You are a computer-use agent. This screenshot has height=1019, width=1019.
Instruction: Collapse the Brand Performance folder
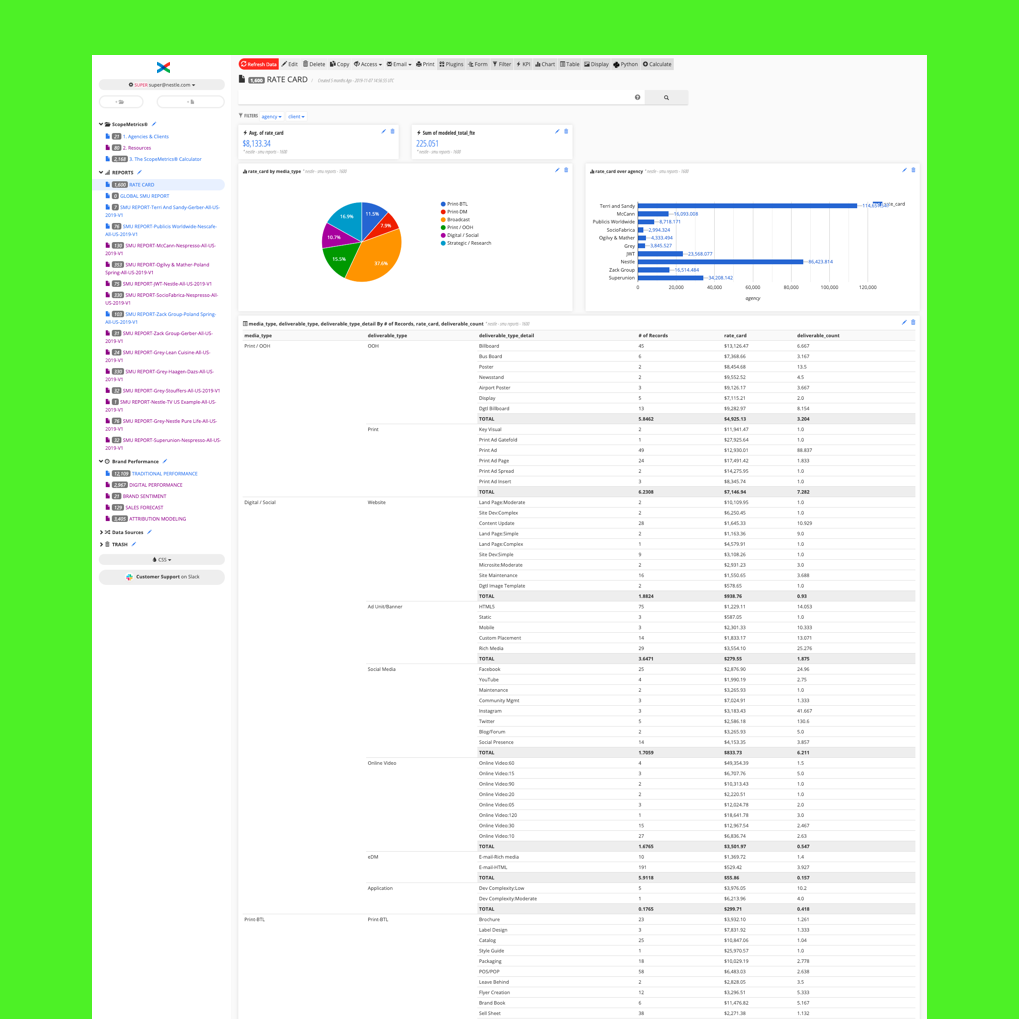pyautogui.click(x=101, y=461)
